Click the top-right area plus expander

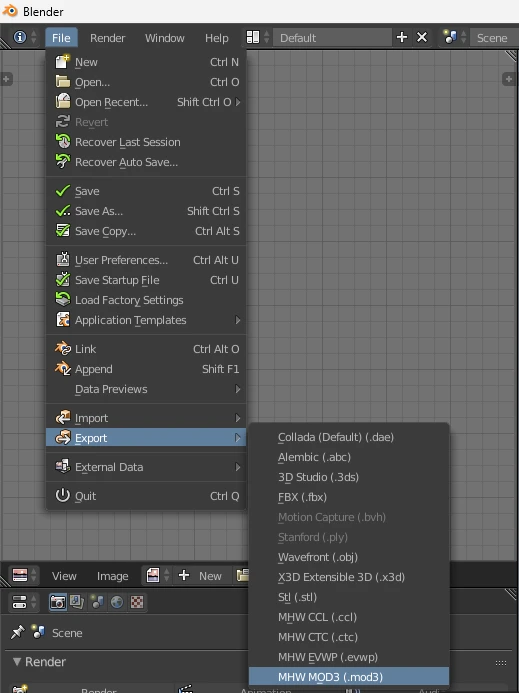click(x=508, y=79)
